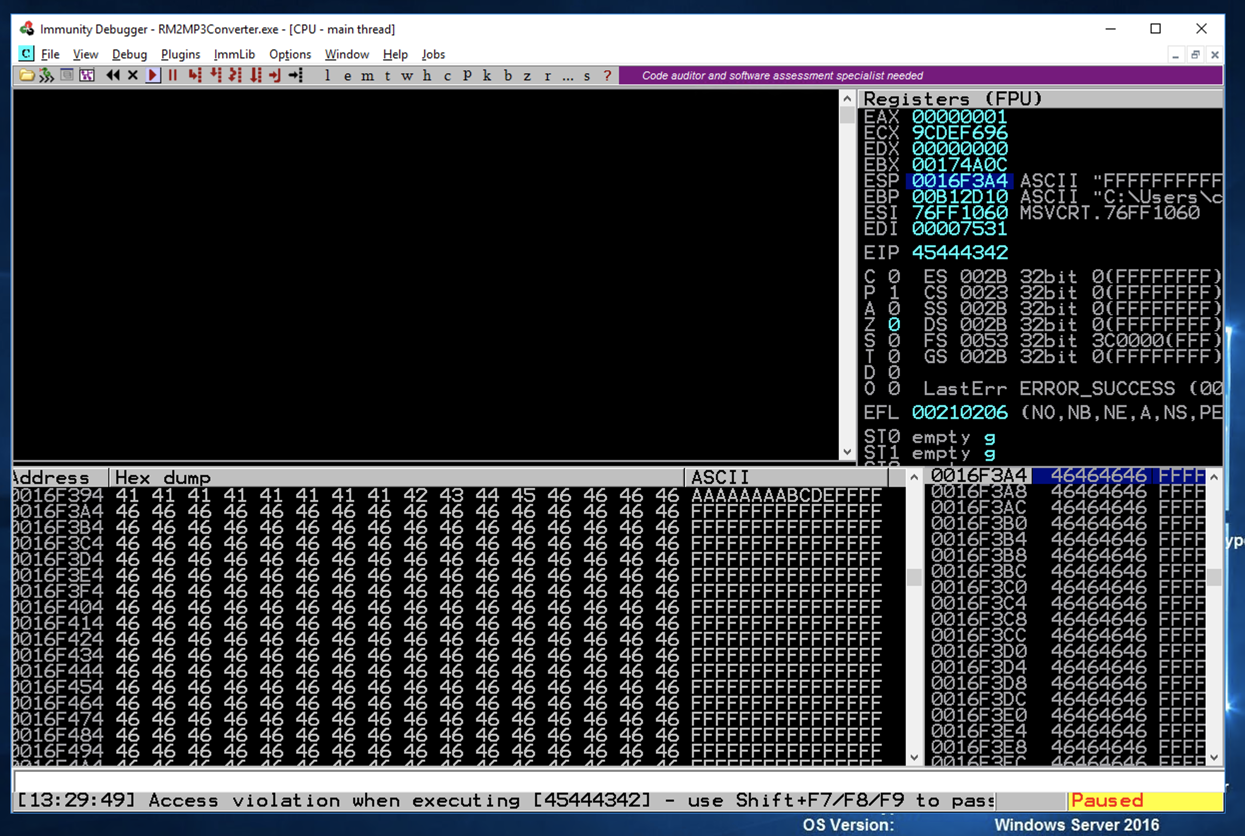Click the Close program X toolbar icon
The height and width of the screenshot is (836, 1245).
(x=132, y=76)
